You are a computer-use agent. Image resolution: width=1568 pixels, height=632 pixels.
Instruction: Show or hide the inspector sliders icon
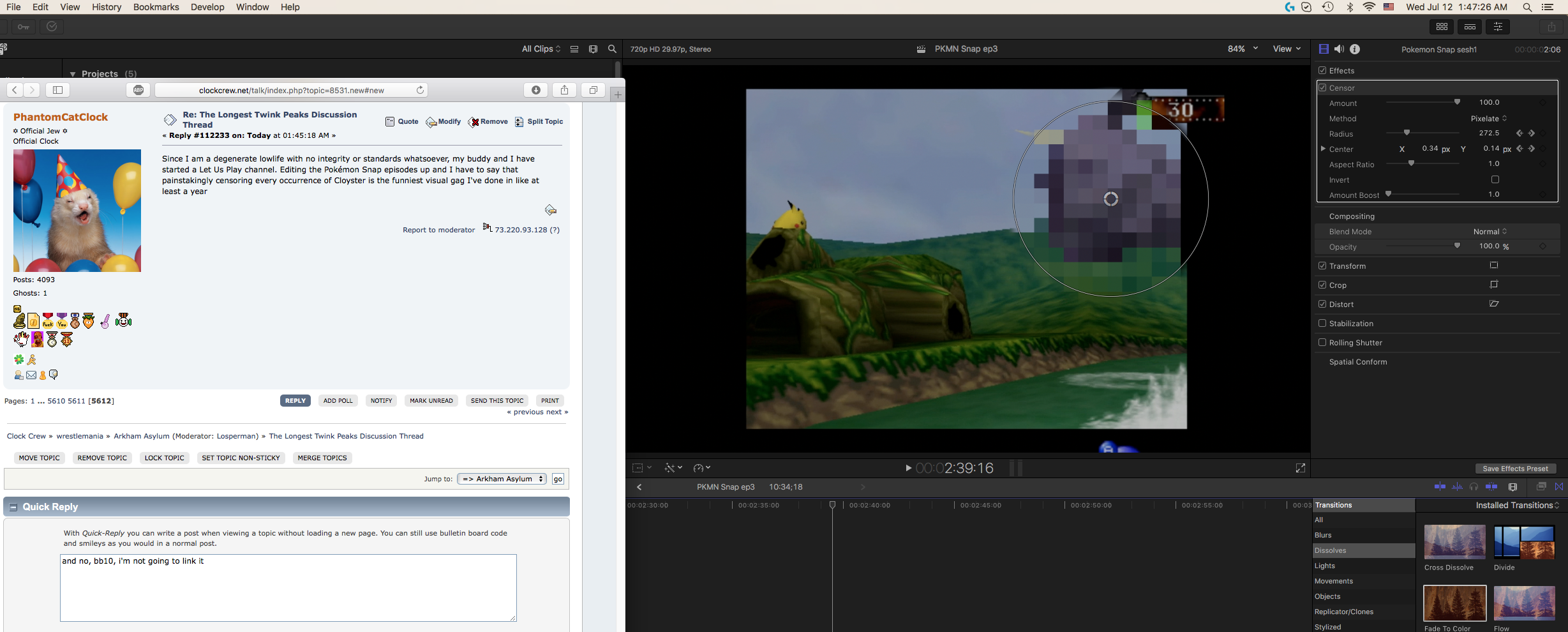click(x=1498, y=27)
